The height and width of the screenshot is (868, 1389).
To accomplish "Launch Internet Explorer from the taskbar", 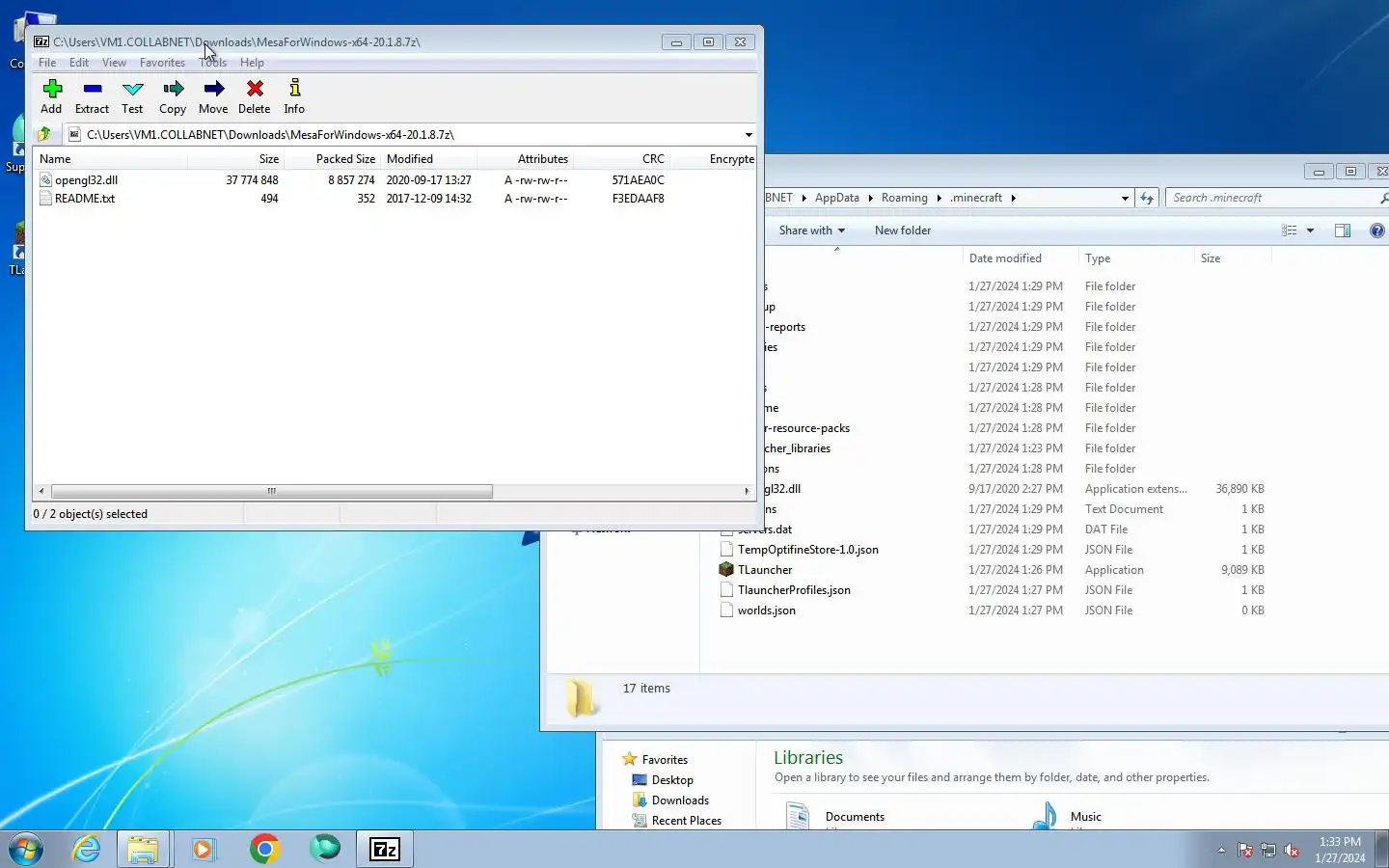I will click(x=87, y=850).
